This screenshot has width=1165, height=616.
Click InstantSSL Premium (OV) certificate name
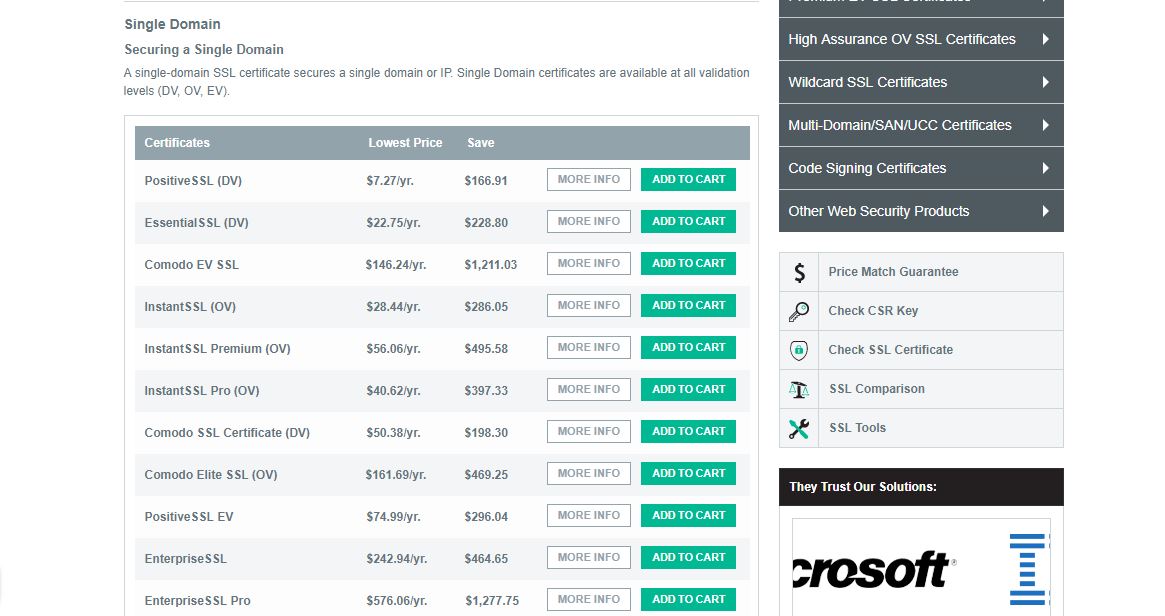217,348
